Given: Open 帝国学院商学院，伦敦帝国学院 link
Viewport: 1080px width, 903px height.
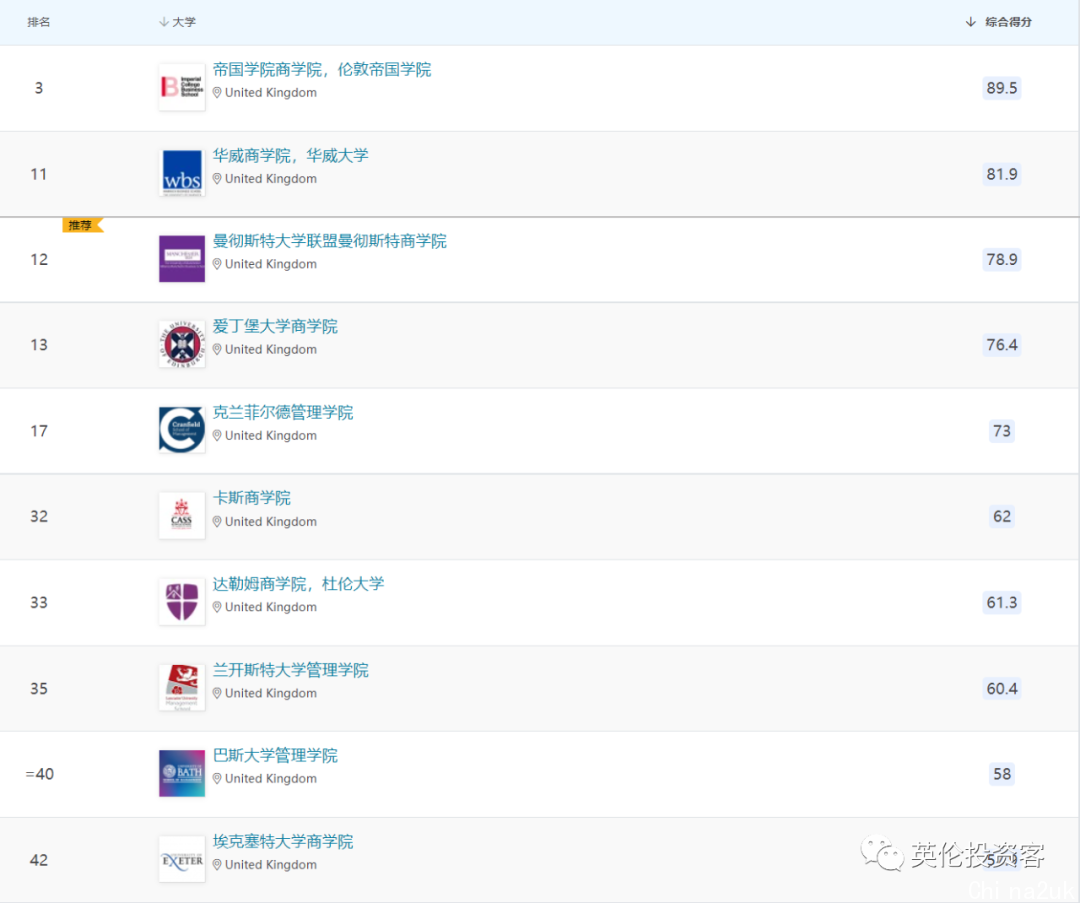Looking at the screenshot, I should coord(322,70).
